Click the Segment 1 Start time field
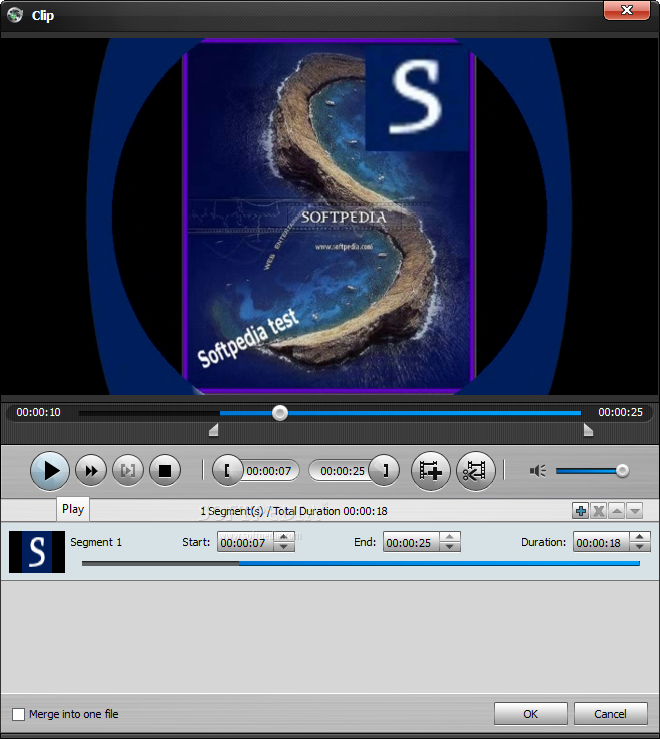 [245, 542]
